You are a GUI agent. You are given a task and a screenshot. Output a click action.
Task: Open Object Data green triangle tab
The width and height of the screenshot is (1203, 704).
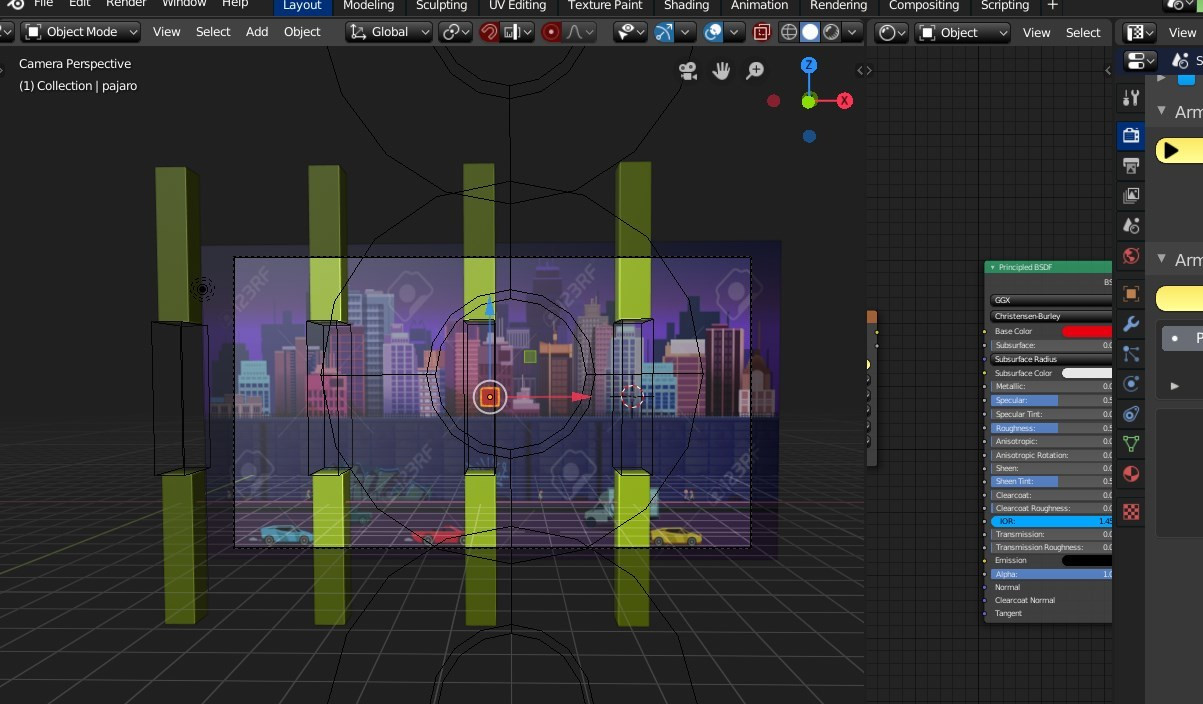click(x=1131, y=444)
